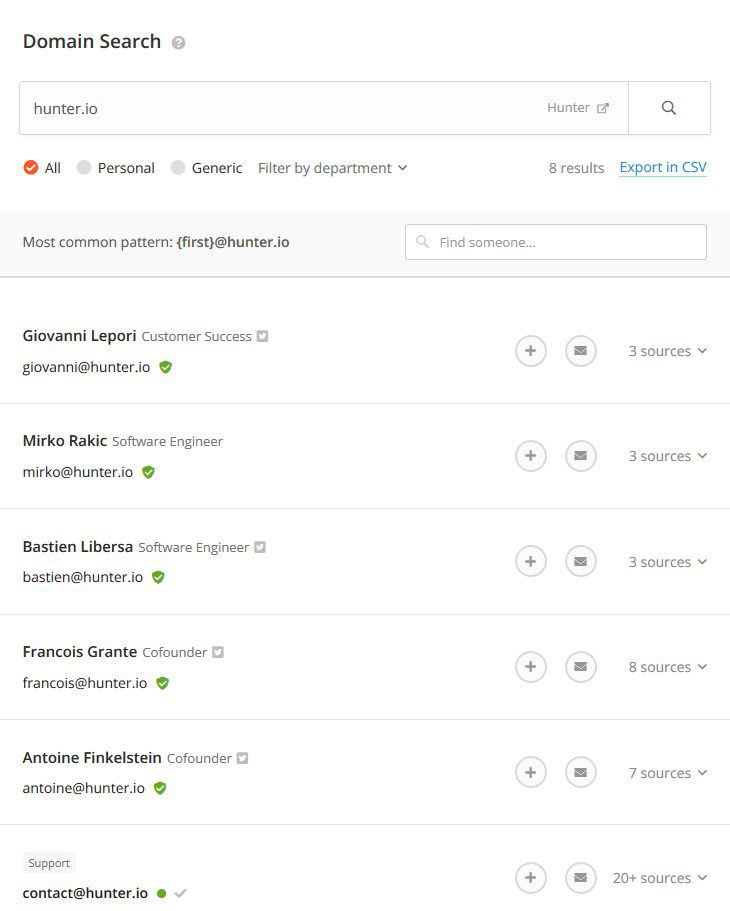Select the Personal radio filter

84,168
